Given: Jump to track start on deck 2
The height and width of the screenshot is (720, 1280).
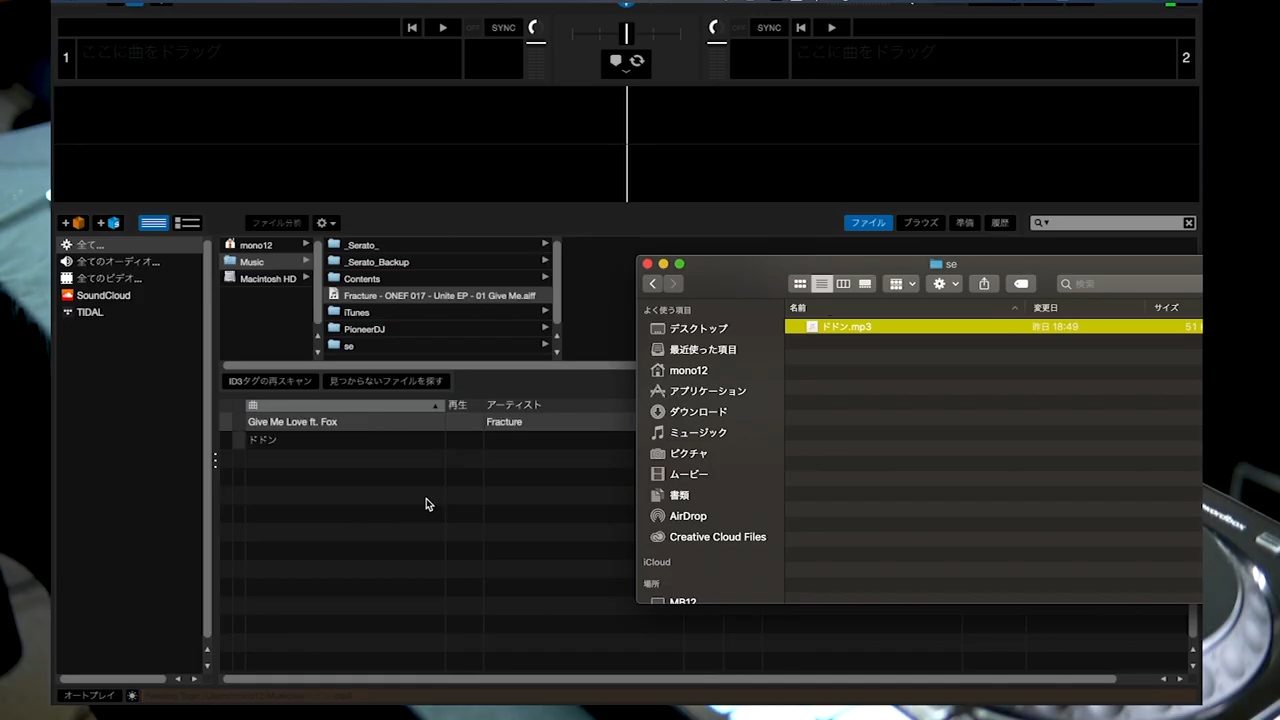Looking at the screenshot, I should coord(802,28).
